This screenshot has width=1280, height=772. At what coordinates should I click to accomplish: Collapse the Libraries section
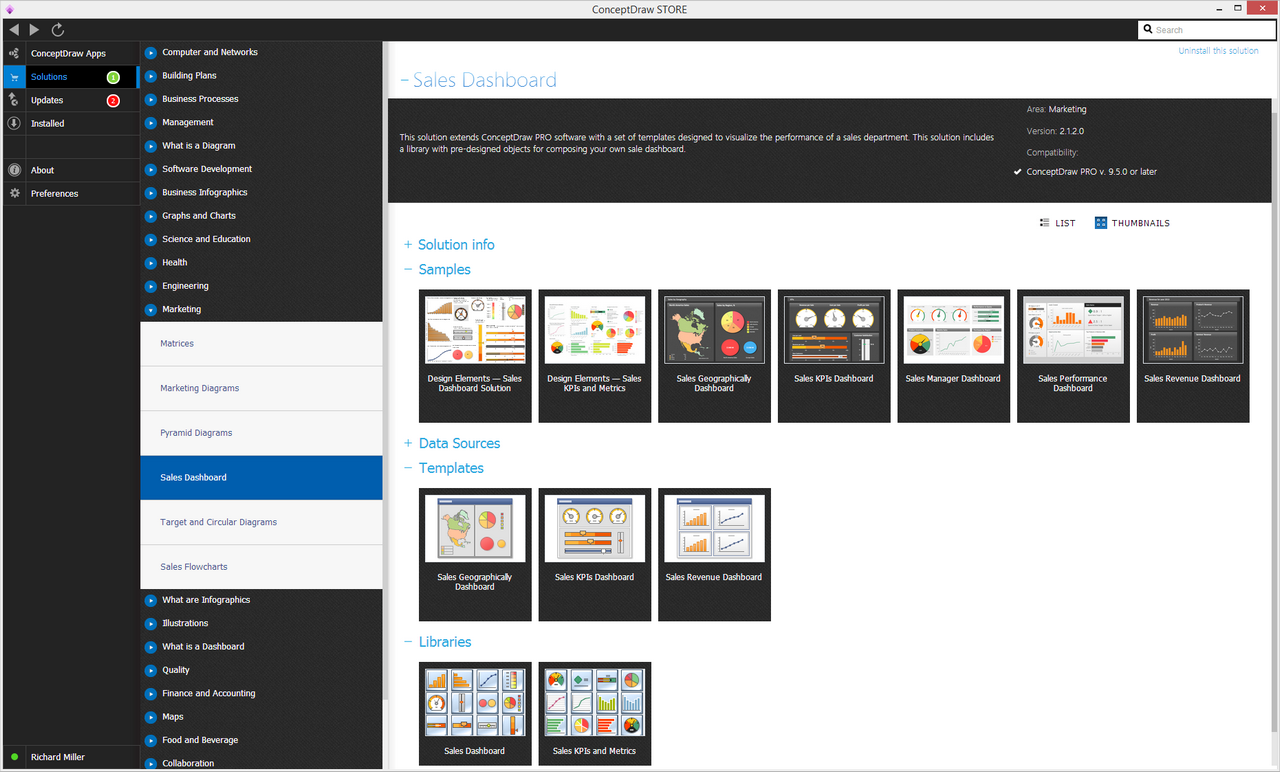coord(408,642)
